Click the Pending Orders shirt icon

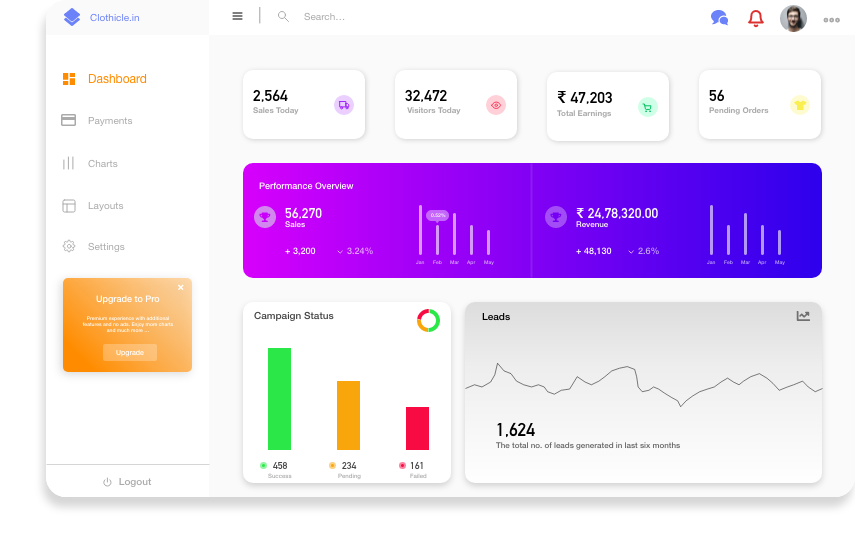tap(799, 105)
